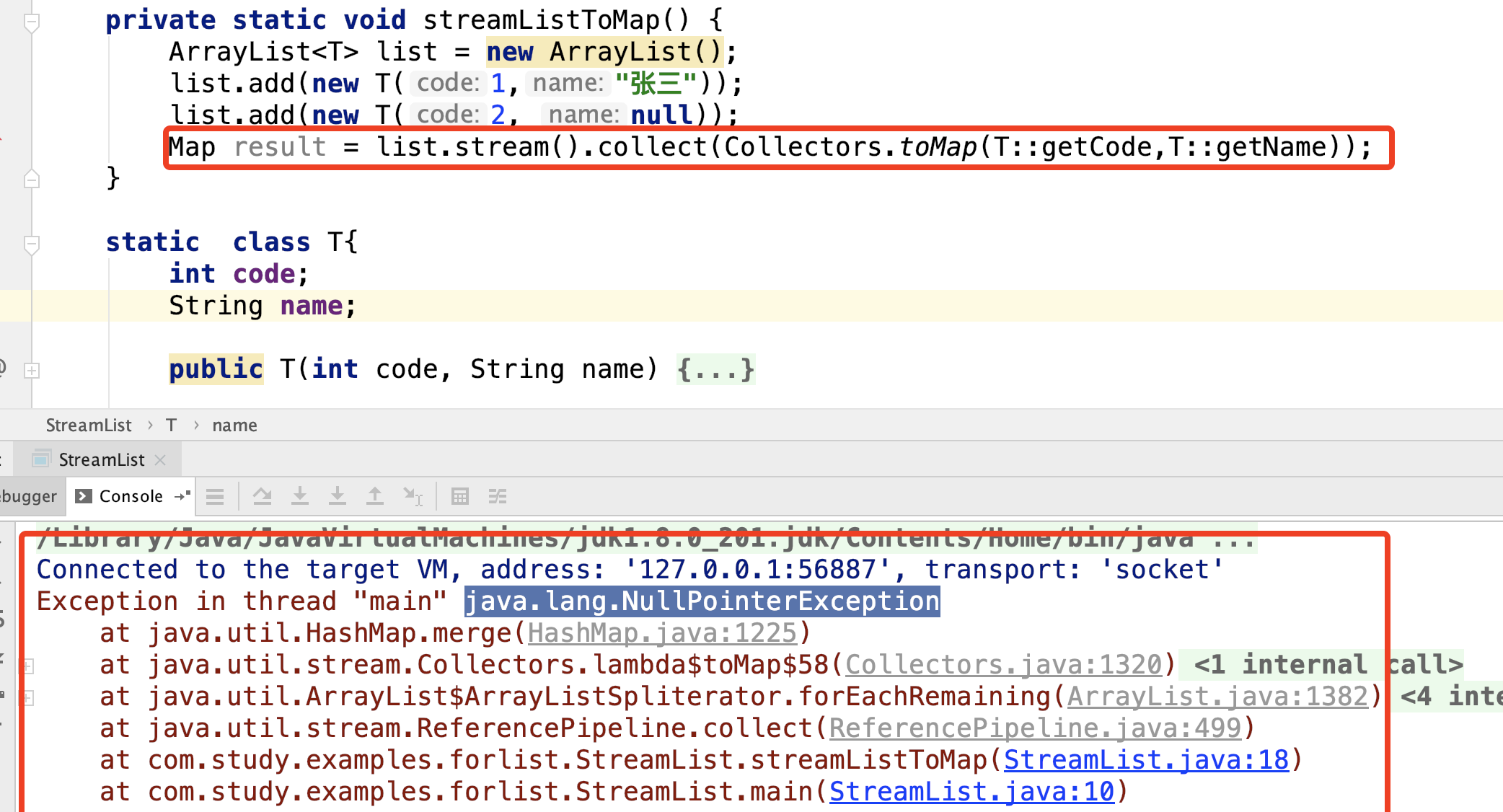Click the Step Over debugger icon
The height and width of the screenshot is (812, 1503).
[x=262, y=496]
